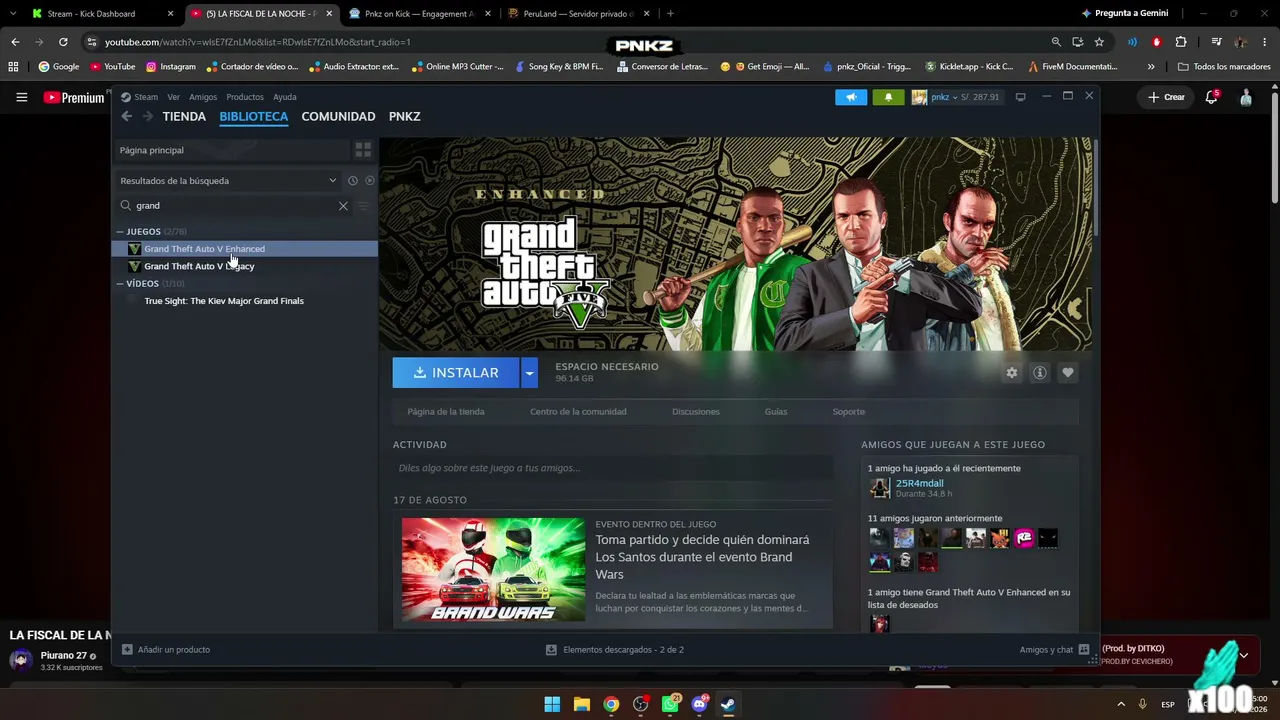Open Discusiones link
The image size is (1280, 720).
tap(696, 412)
